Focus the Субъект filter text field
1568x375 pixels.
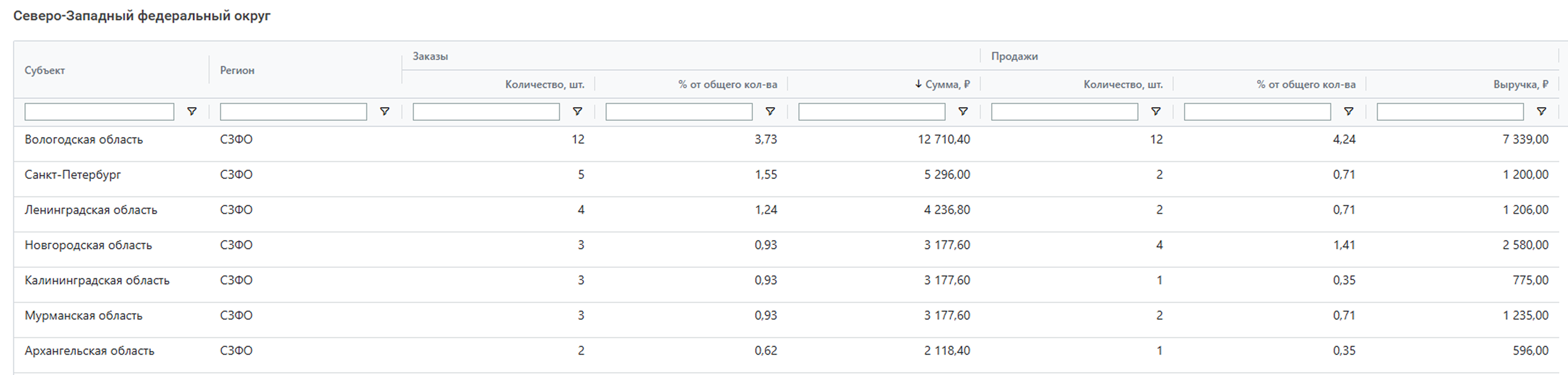click(x=99, y=111)
